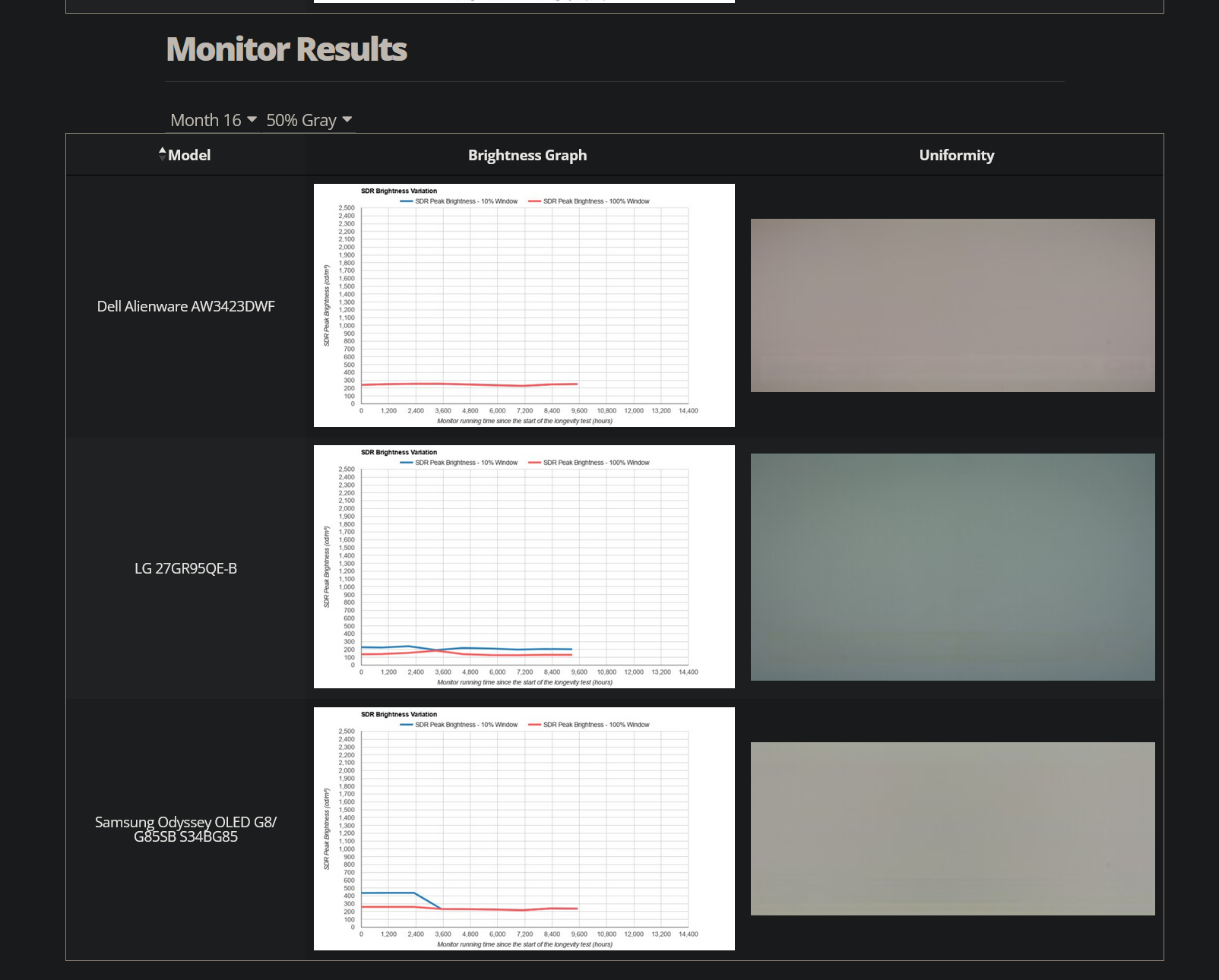
Task: Sort table by Model column arrow
Action: pyautogui.click(x=162, y=154)
